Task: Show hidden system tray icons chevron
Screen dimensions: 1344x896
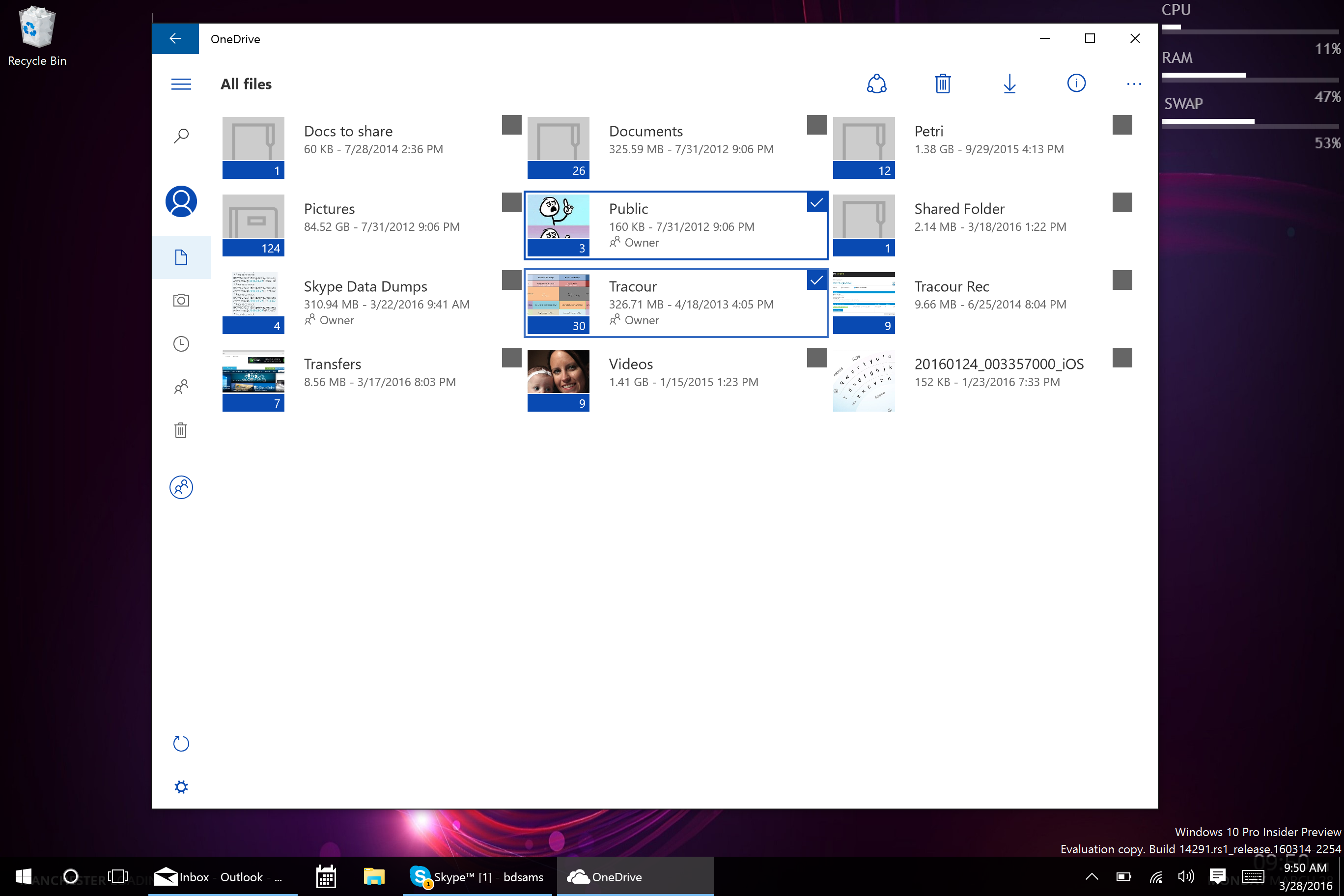Action: 1092,876
